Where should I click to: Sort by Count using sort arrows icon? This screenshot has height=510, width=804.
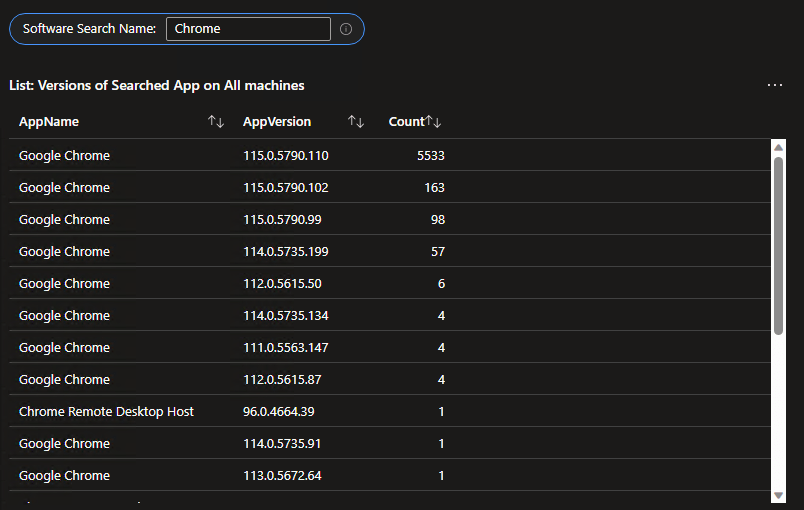434,122
